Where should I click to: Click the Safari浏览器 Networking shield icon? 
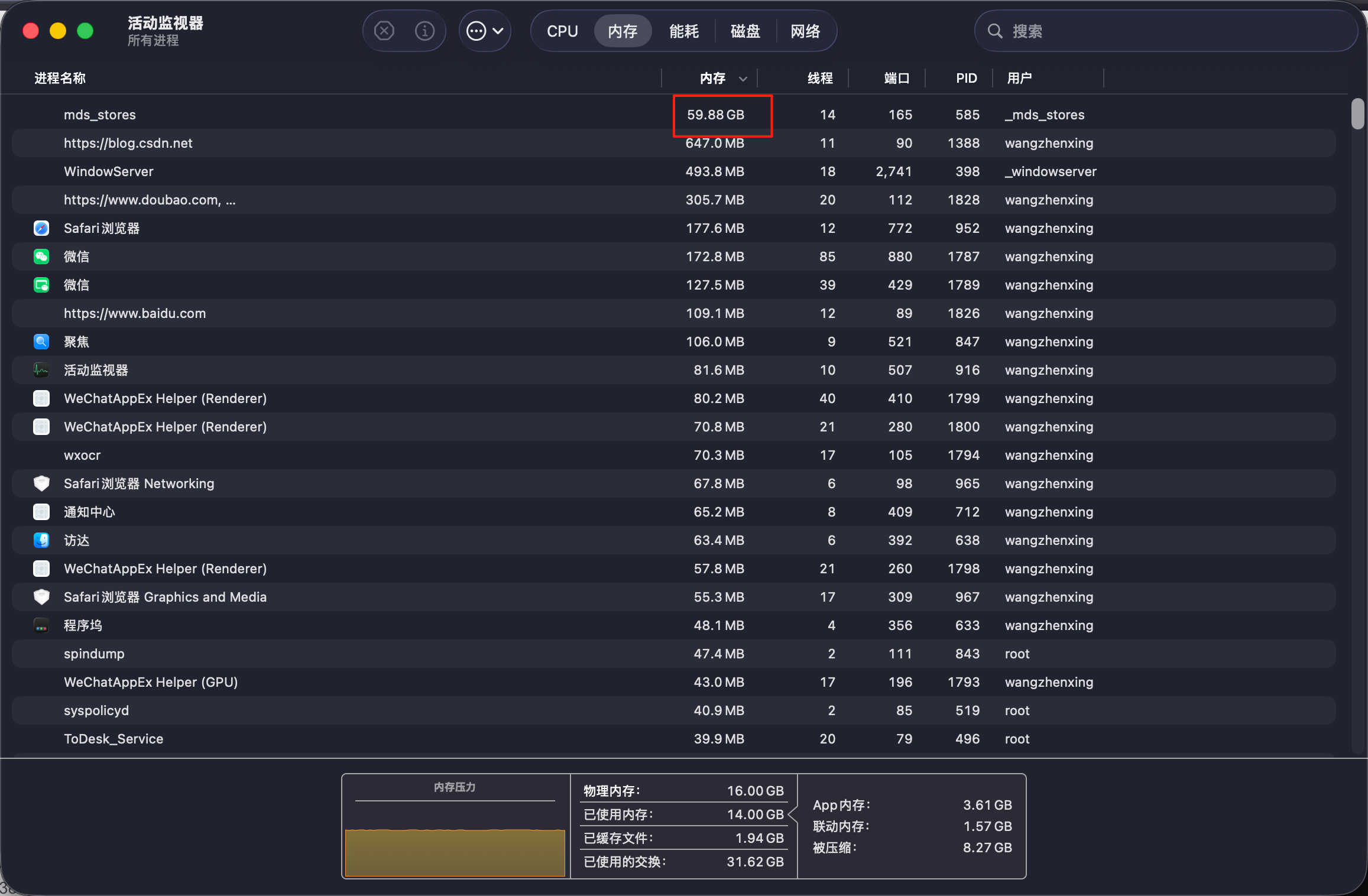(41, 483)
